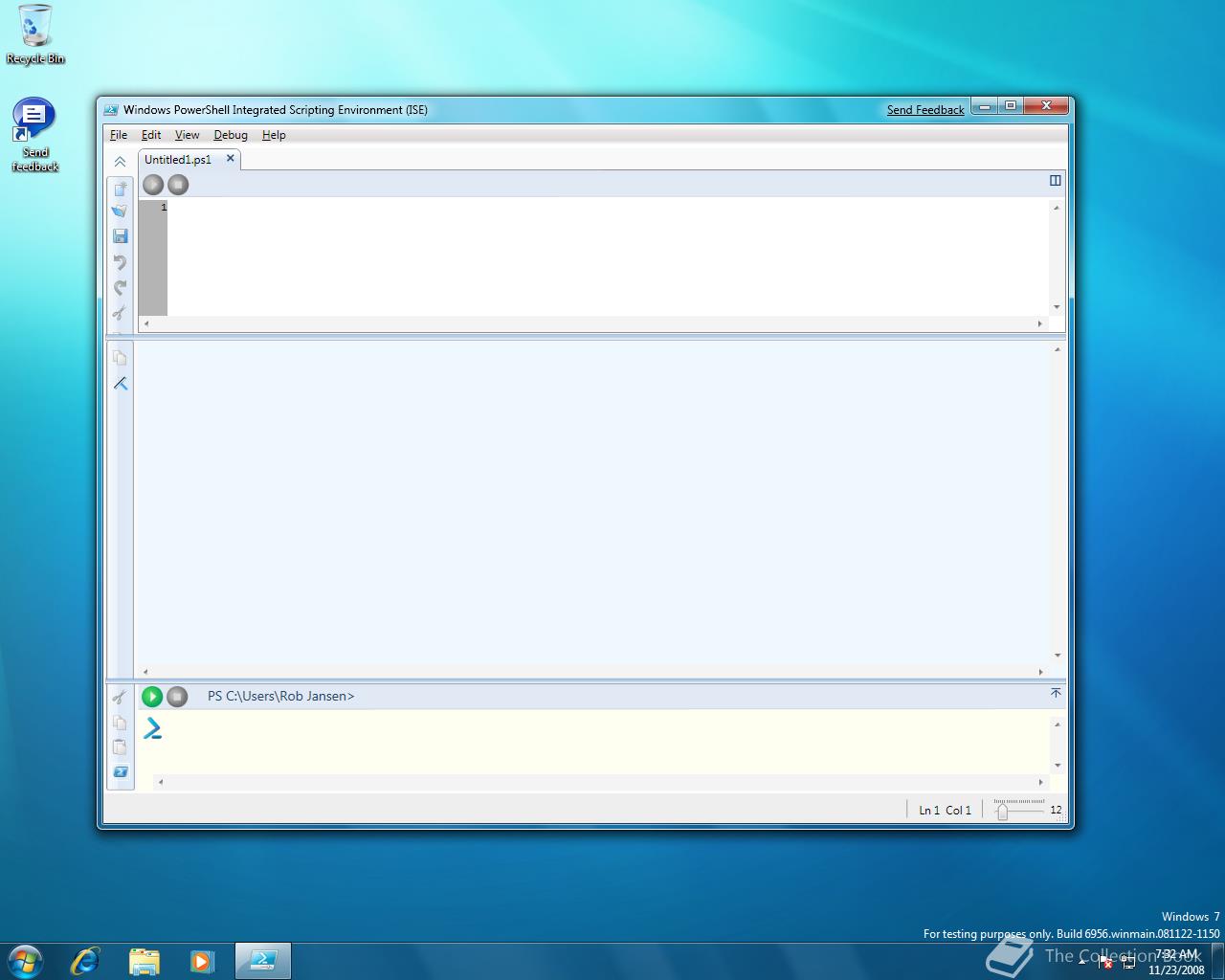This screenshot has width=1225, height=980.
Task: Open the Help menu
Action: 274,135
